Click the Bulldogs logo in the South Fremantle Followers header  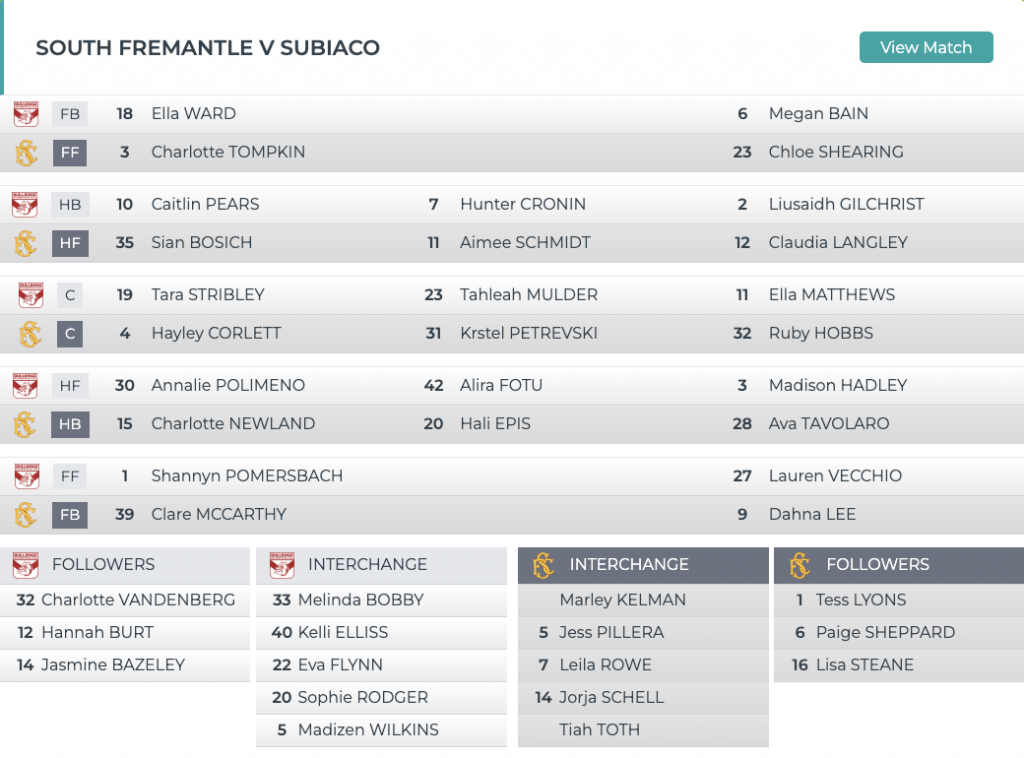pos(26,565)
